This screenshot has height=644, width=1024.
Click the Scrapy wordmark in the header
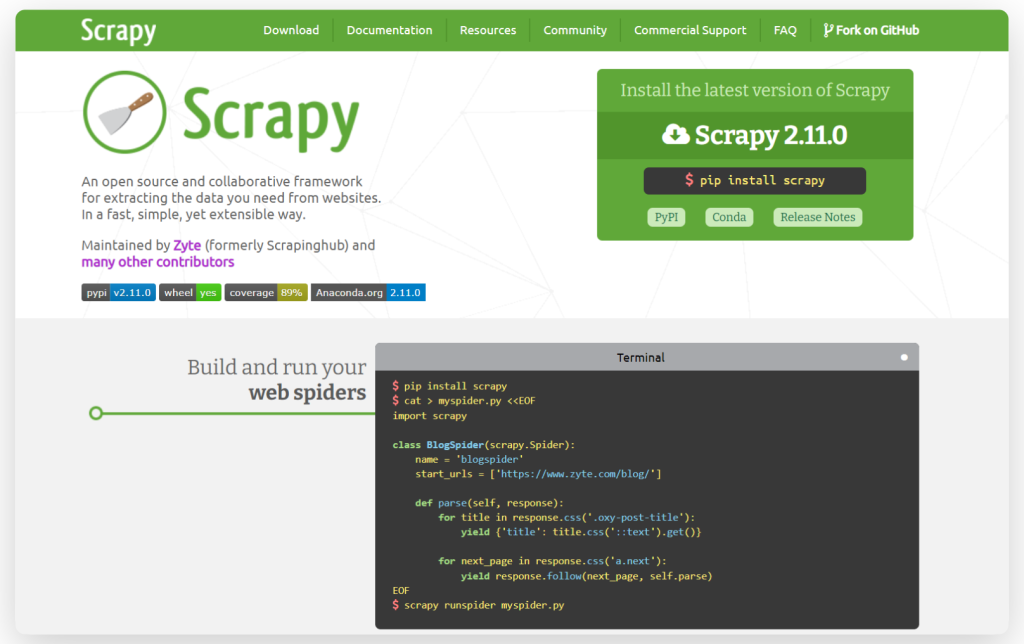pos(118,31)
